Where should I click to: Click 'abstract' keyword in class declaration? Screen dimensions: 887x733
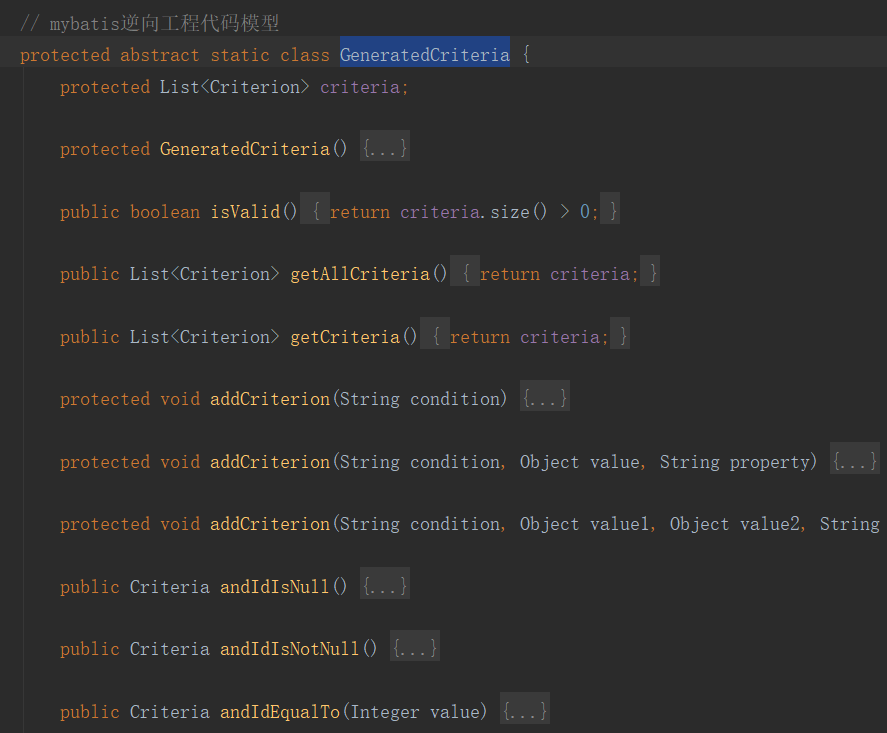pyautogui.click(x=160, y=55)
